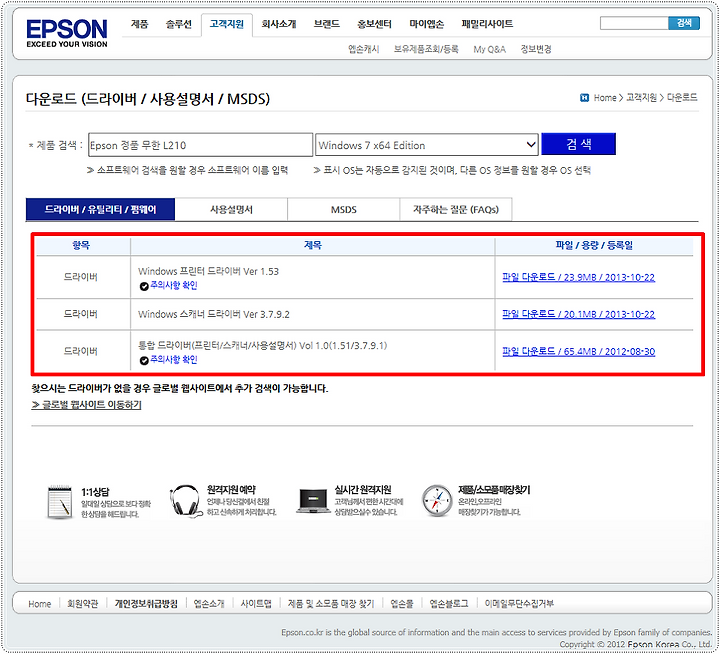
Task: Download Windows scanner driver 20.1MB file
Action: [x=579, y=314]
